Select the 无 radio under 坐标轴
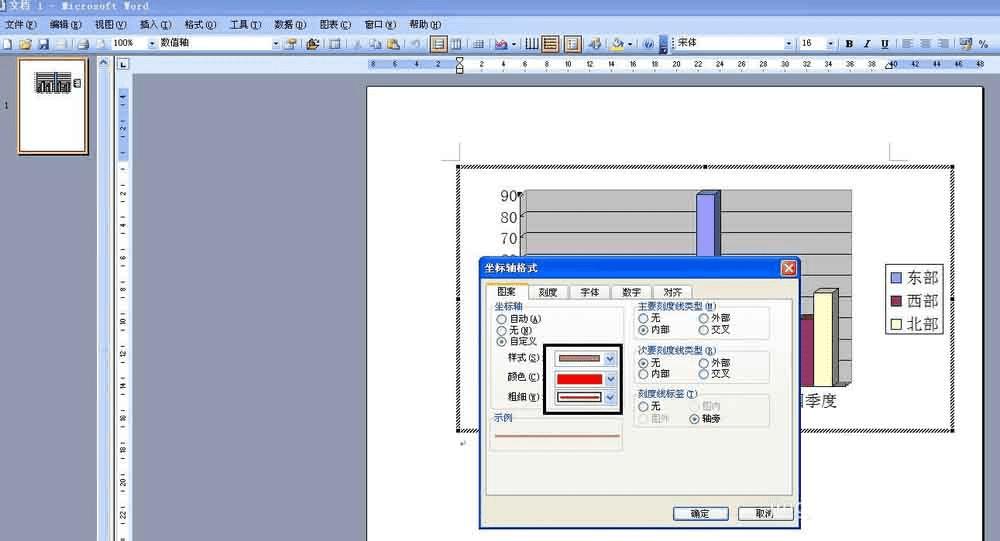 502,330
